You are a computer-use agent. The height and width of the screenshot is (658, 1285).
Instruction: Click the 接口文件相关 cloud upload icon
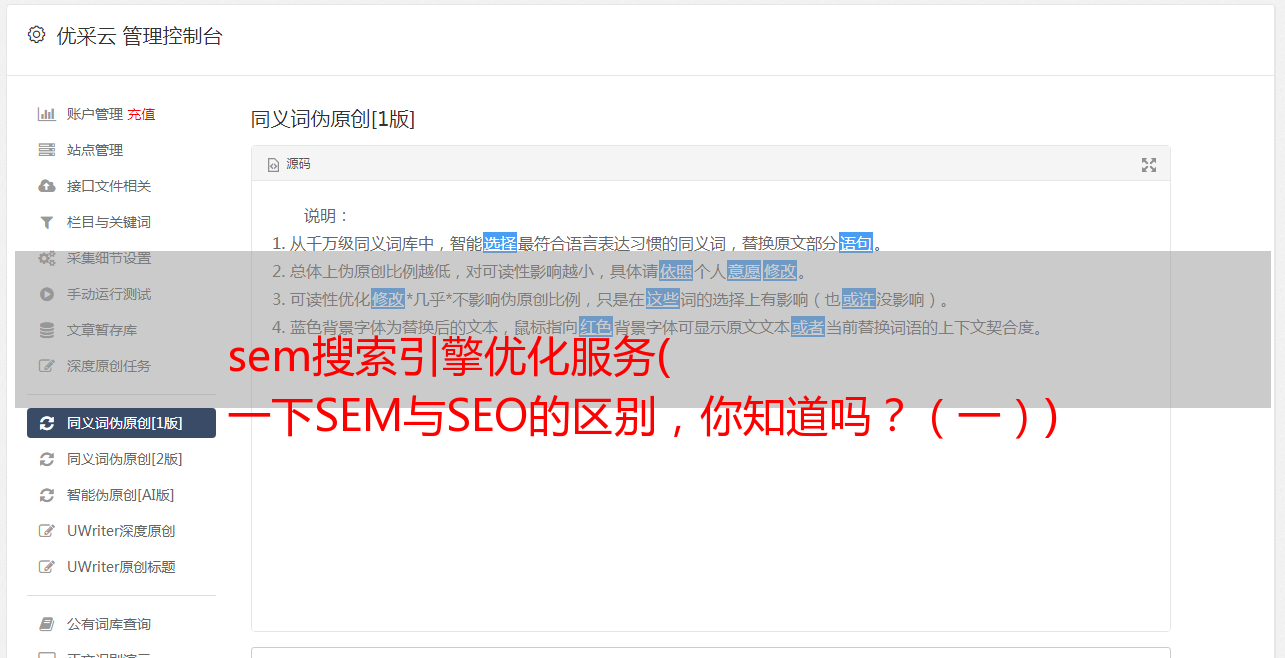click(x=46, y=186)
